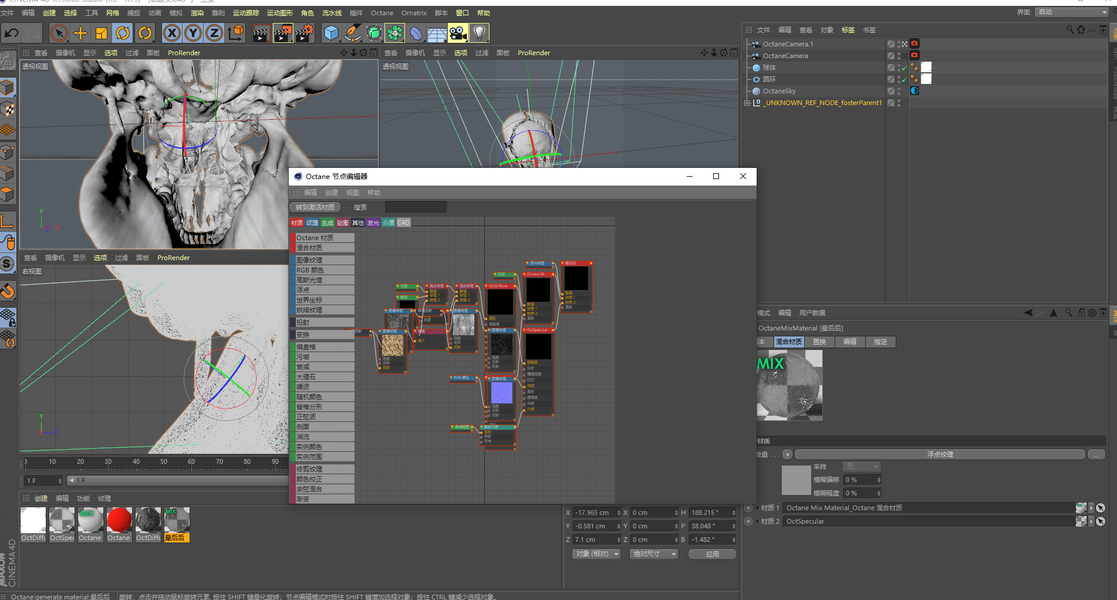Switch to 混合材质 attribute tab

[x=789, y=342]
